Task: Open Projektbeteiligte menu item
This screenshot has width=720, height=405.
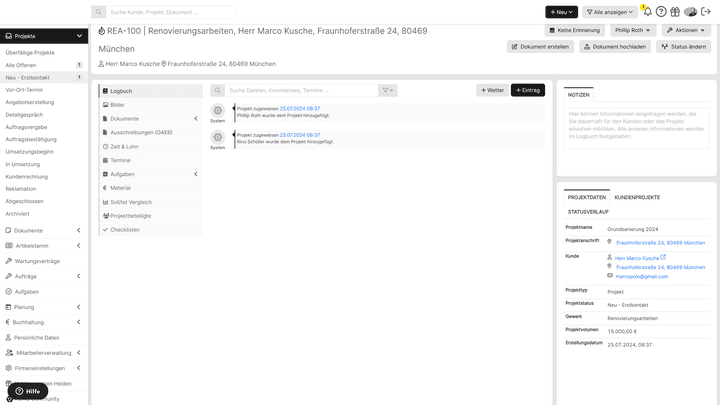Action: 151,216
